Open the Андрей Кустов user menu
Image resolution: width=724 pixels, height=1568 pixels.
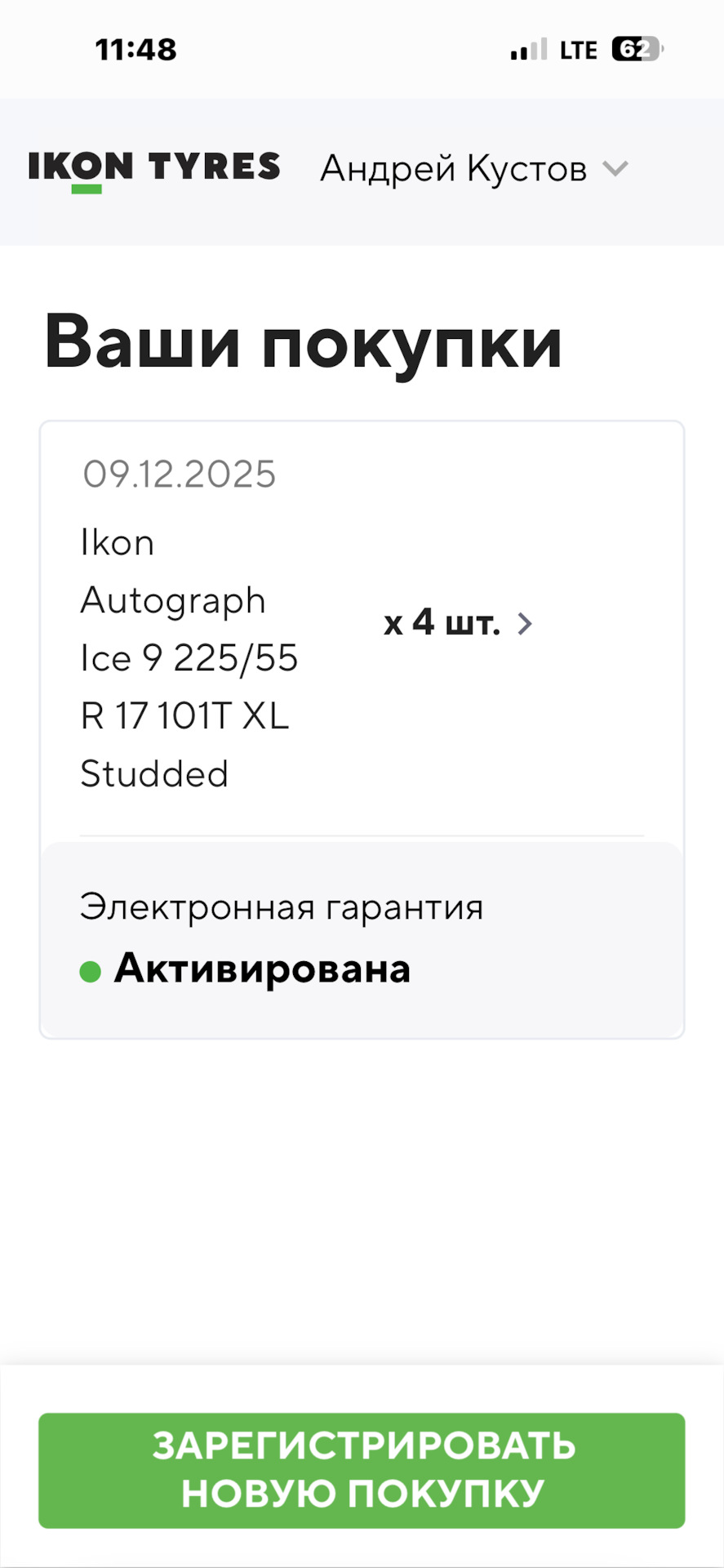coord(453,169)
